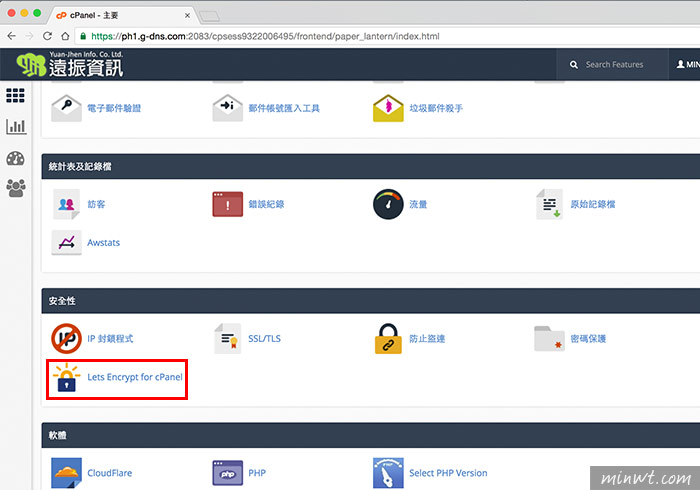
Task: Open the user manager people sidebar icon
Action: pyautogui.click(x=16, y=188)
